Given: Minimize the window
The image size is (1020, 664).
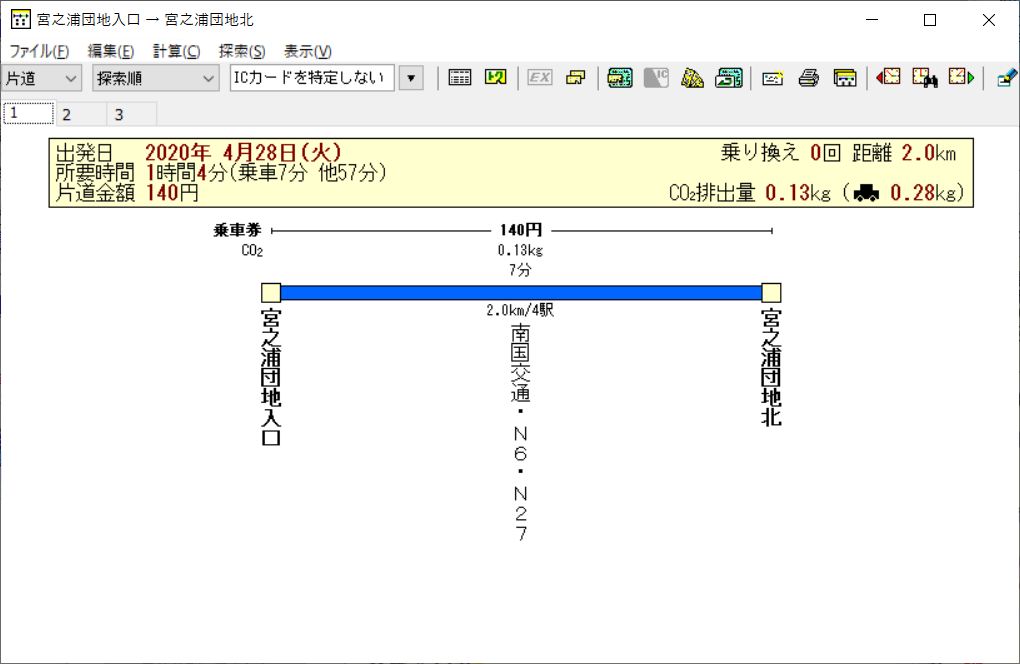Looking at the screenshot, I should click(872, 20).
